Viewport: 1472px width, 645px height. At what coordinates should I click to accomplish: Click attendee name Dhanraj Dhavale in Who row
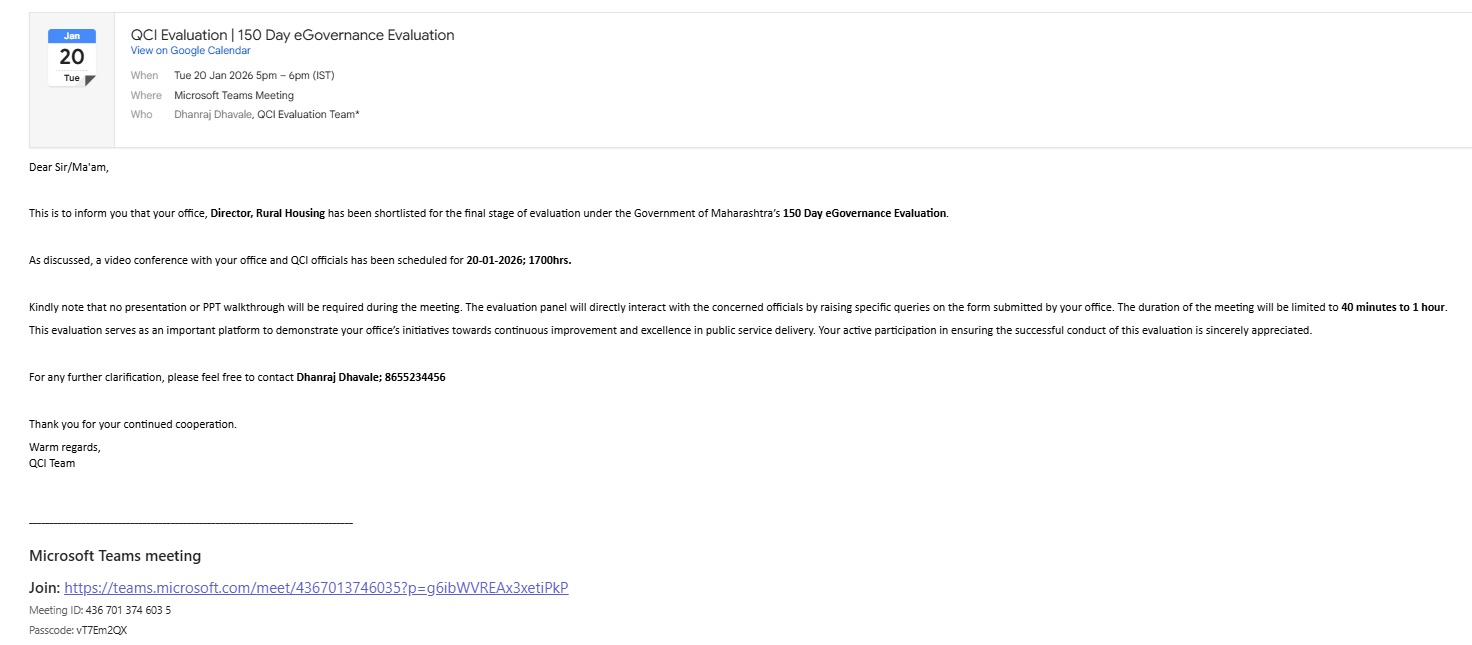pyautogui.click(x=212, y=114)
